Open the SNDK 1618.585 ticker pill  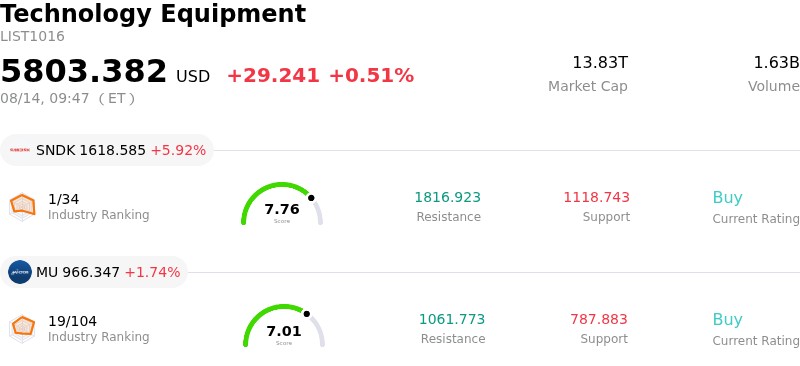(107, 150)
